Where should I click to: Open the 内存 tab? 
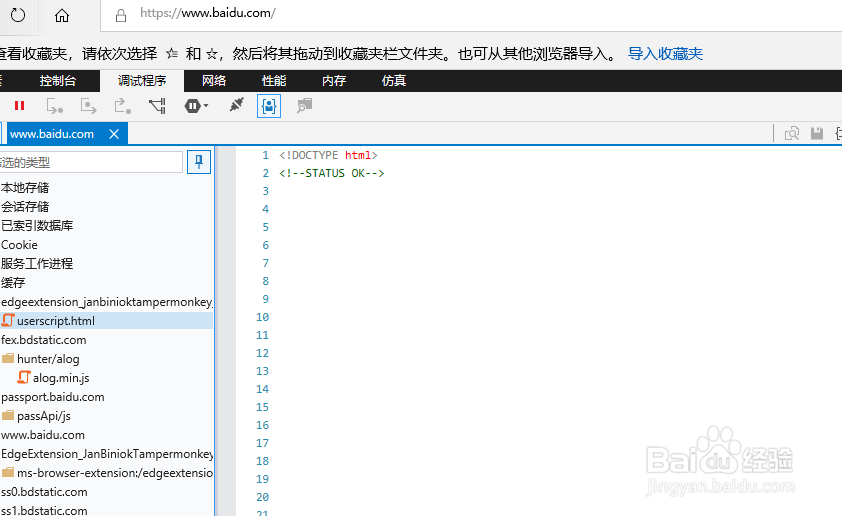[334, 81]
